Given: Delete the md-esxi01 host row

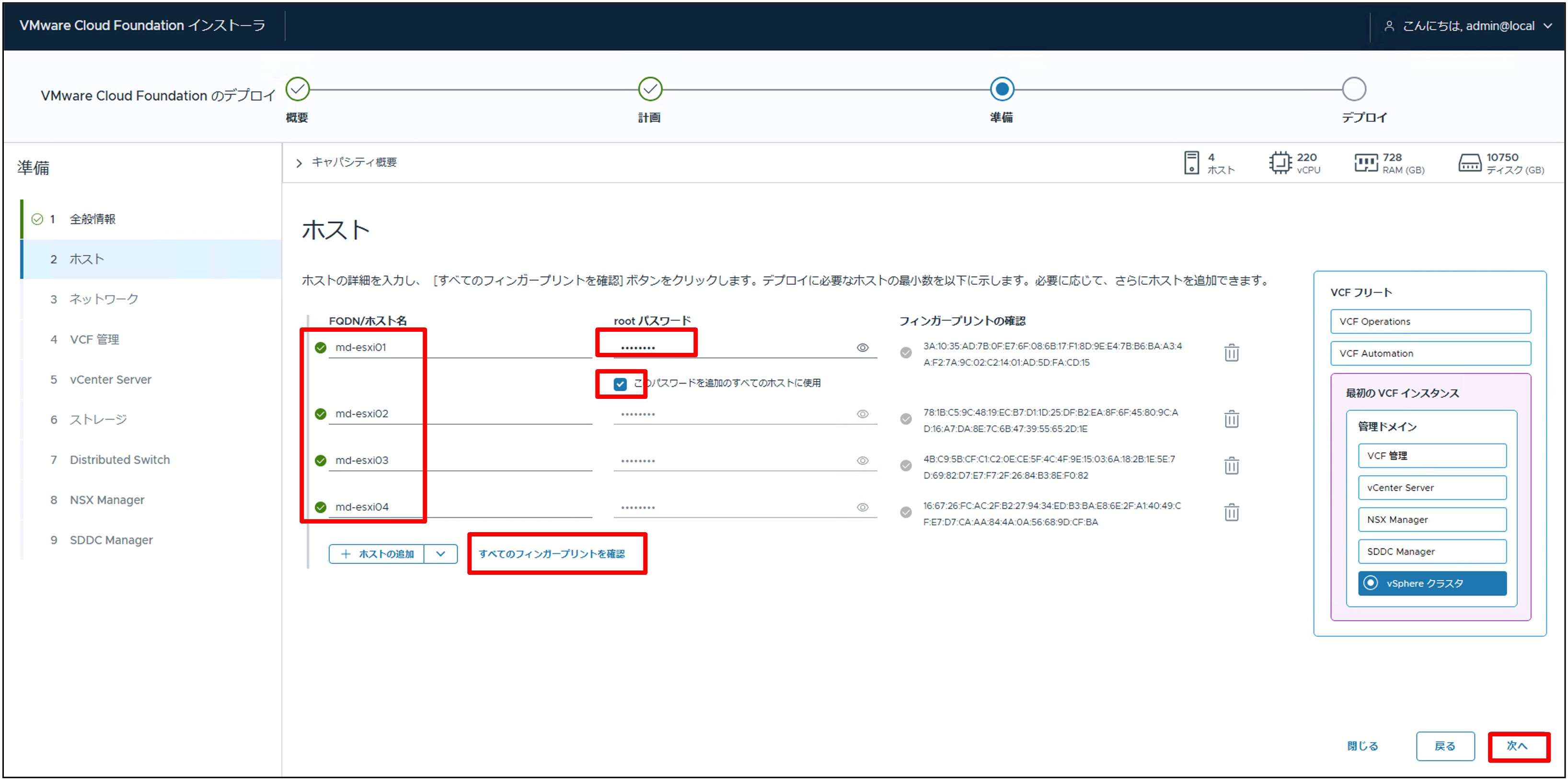Looking at the screenshot, I should point(1231,352).
